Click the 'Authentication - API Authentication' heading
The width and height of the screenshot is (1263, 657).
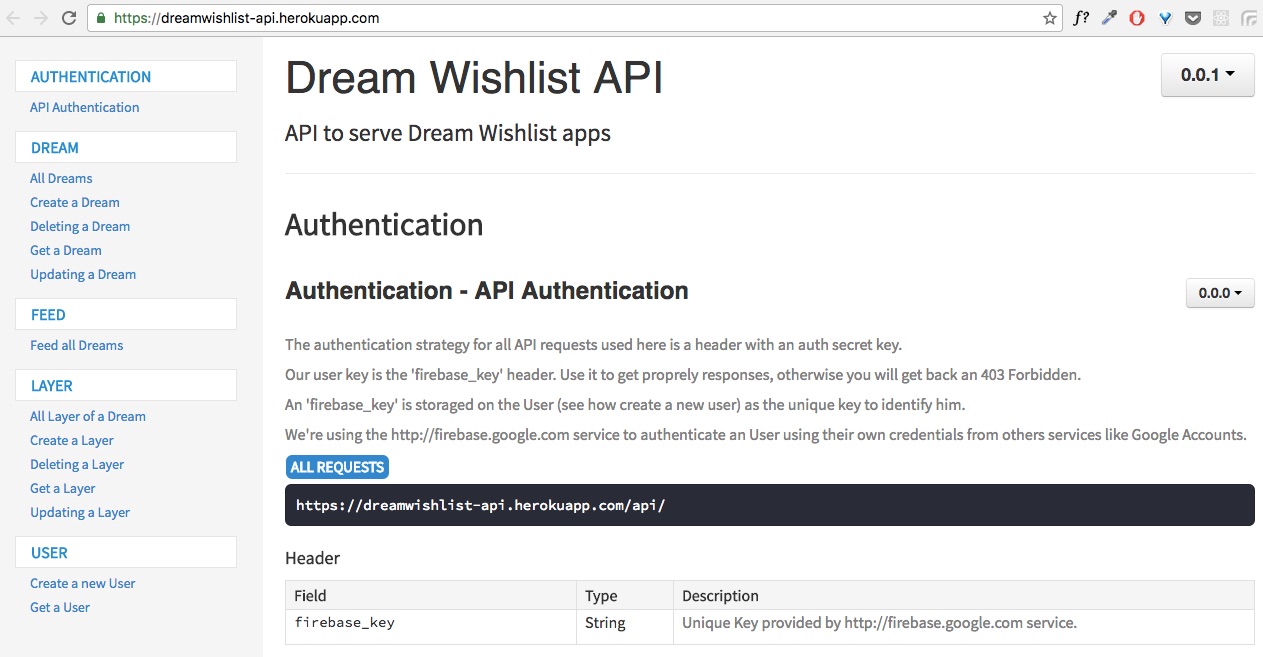tap(487, 291)
